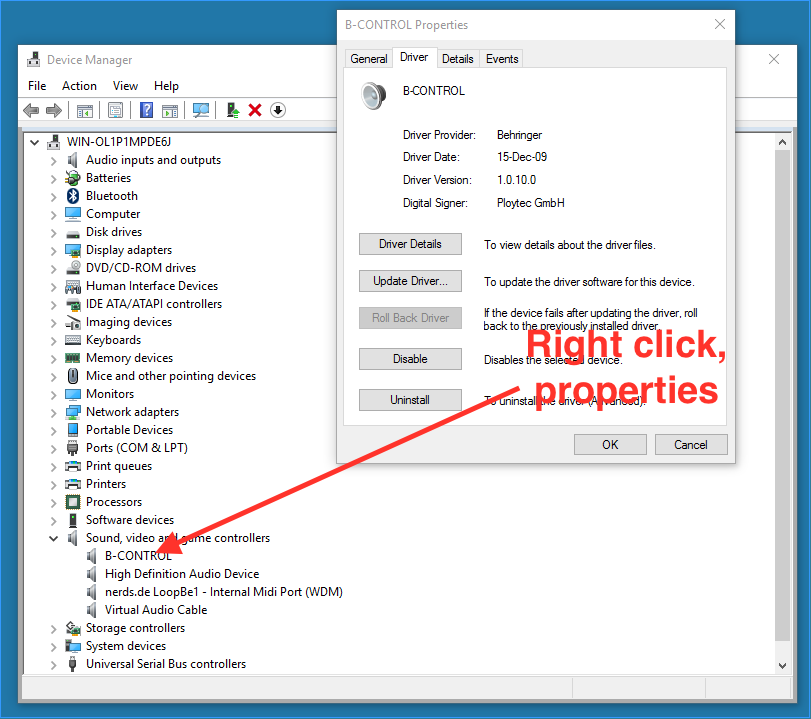Expand the Audio inputs and outputs node
The image size is (811, 719).
[x=53, y=161]
